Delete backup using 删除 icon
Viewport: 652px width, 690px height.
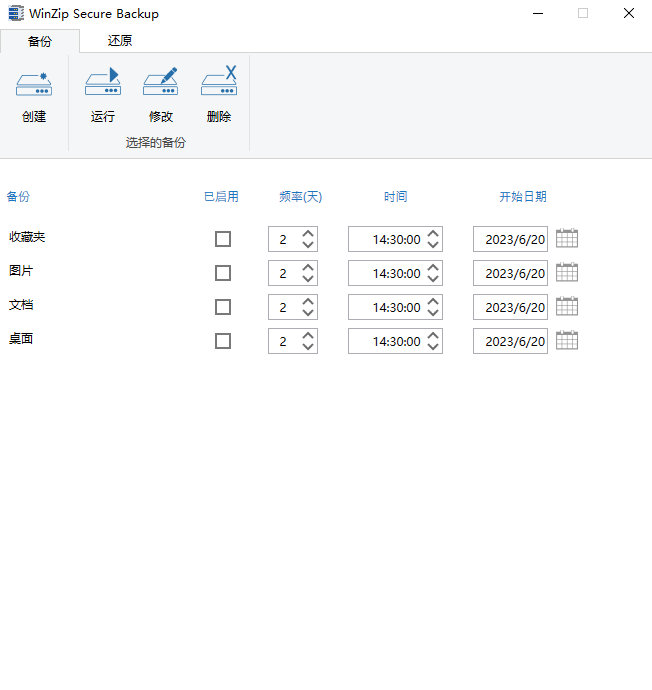pyautogui.click(x=218, y=85)
